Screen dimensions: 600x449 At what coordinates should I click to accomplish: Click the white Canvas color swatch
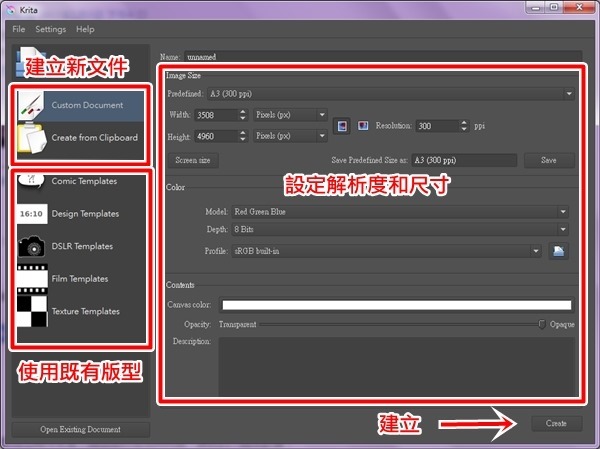click(396, 306)
